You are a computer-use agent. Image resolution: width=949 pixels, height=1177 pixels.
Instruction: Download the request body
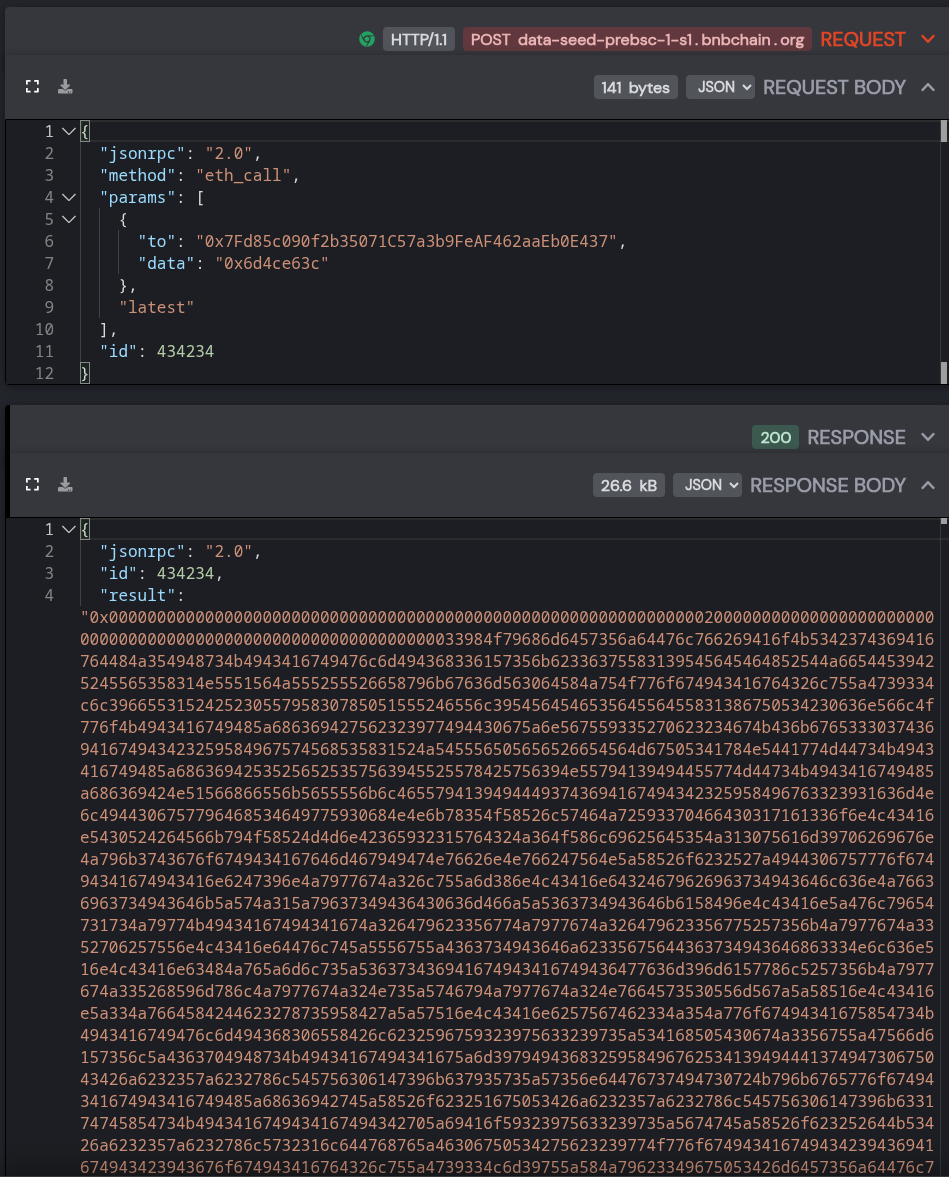pyautogui.click(x=65, y=87)
